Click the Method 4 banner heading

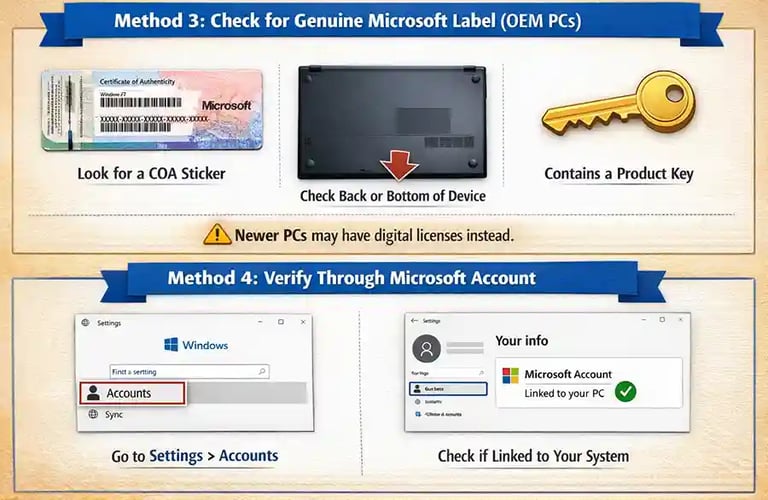point(352,278)
